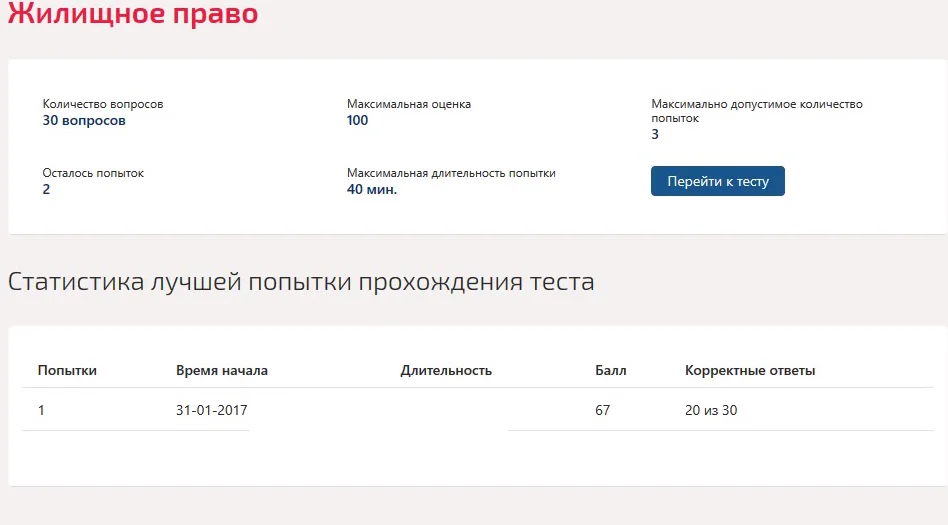The image size is (948, 525).
Task: Select attempt number 1 in table row
Action: pos(41,410)
